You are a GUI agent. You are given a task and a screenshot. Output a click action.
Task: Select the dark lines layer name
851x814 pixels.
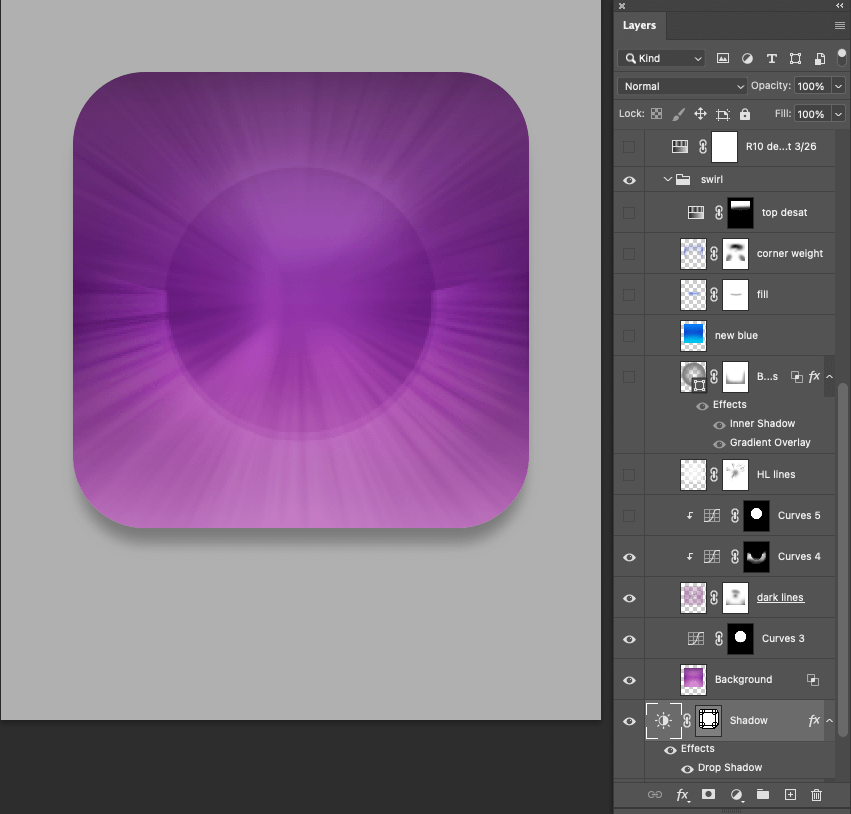(780, 598)
